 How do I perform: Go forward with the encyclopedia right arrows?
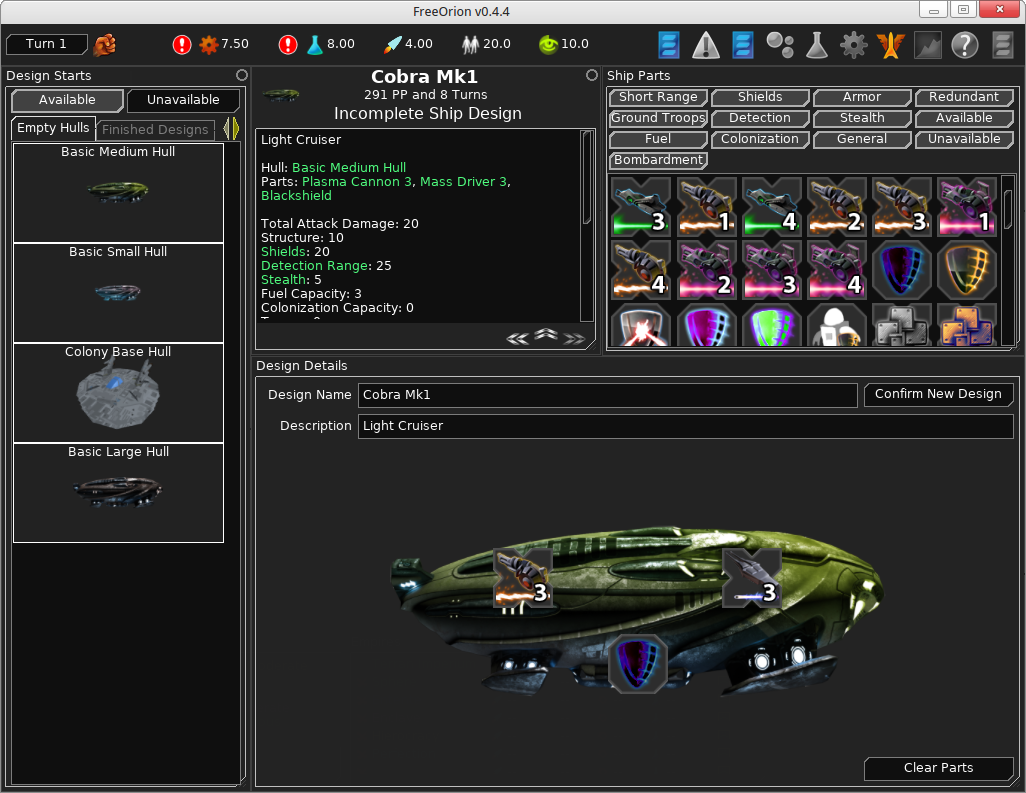574,338
